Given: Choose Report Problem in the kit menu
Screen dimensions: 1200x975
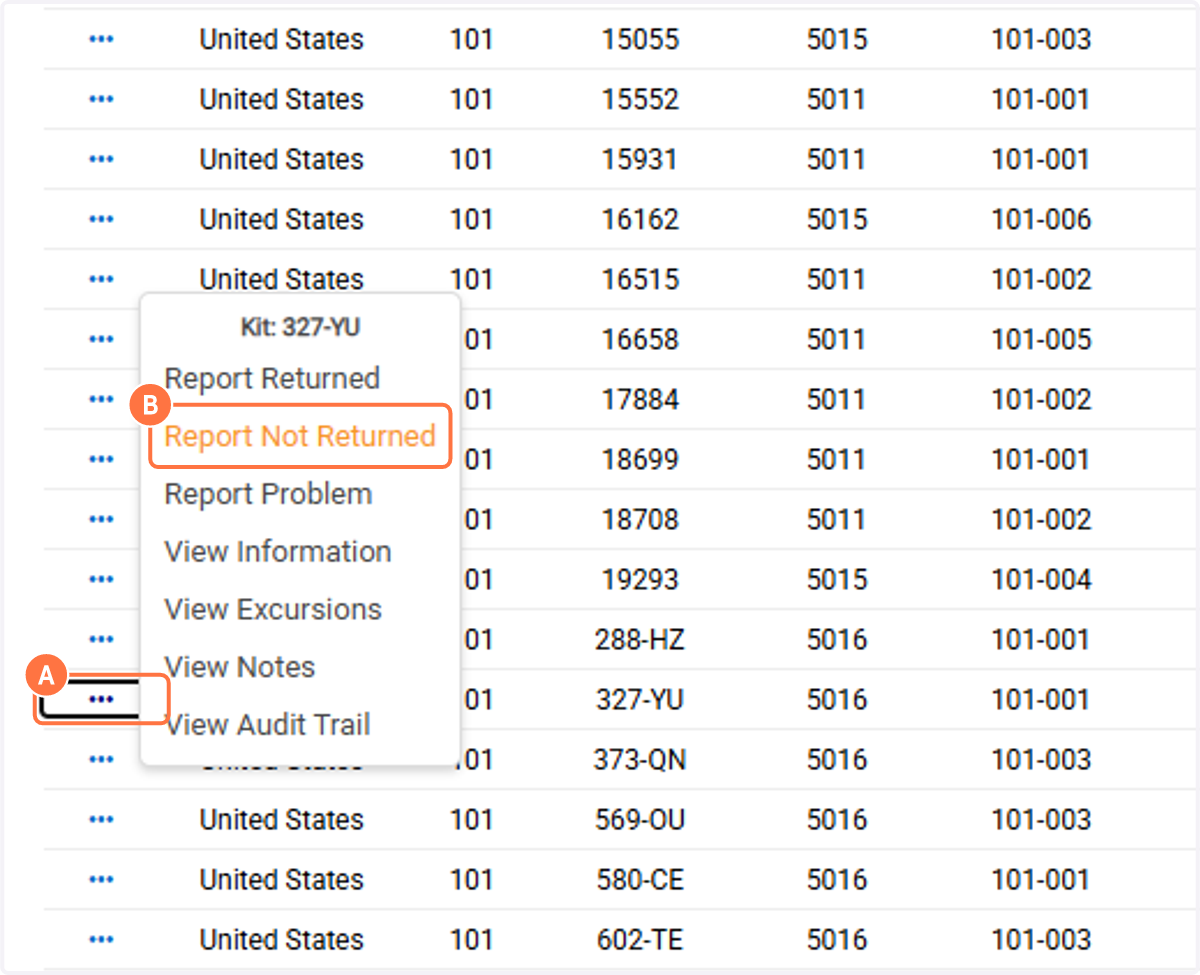Looking at the screenshot, I should pos(268,495).
